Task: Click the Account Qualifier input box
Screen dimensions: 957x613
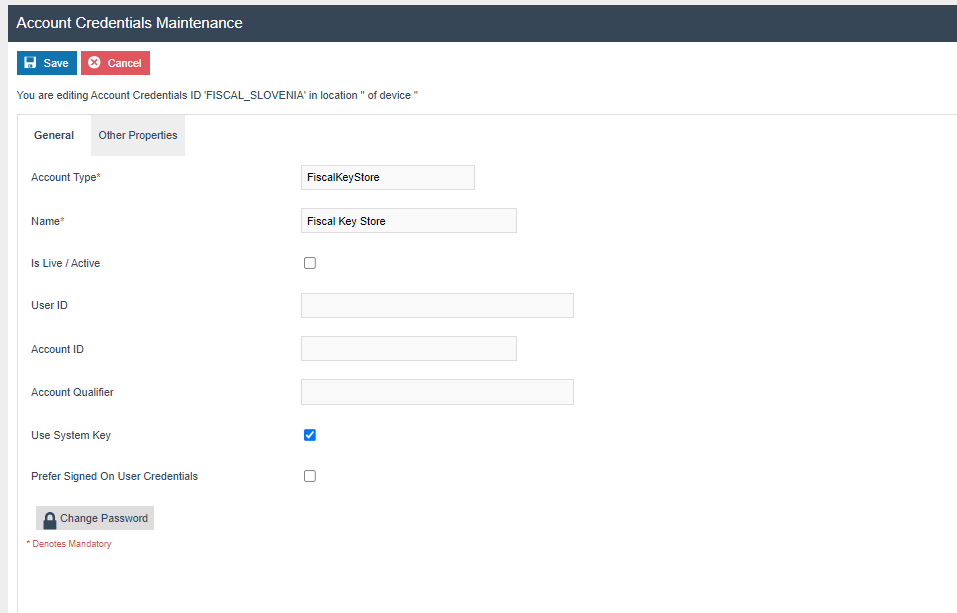Action: click(x=437, y=392)
